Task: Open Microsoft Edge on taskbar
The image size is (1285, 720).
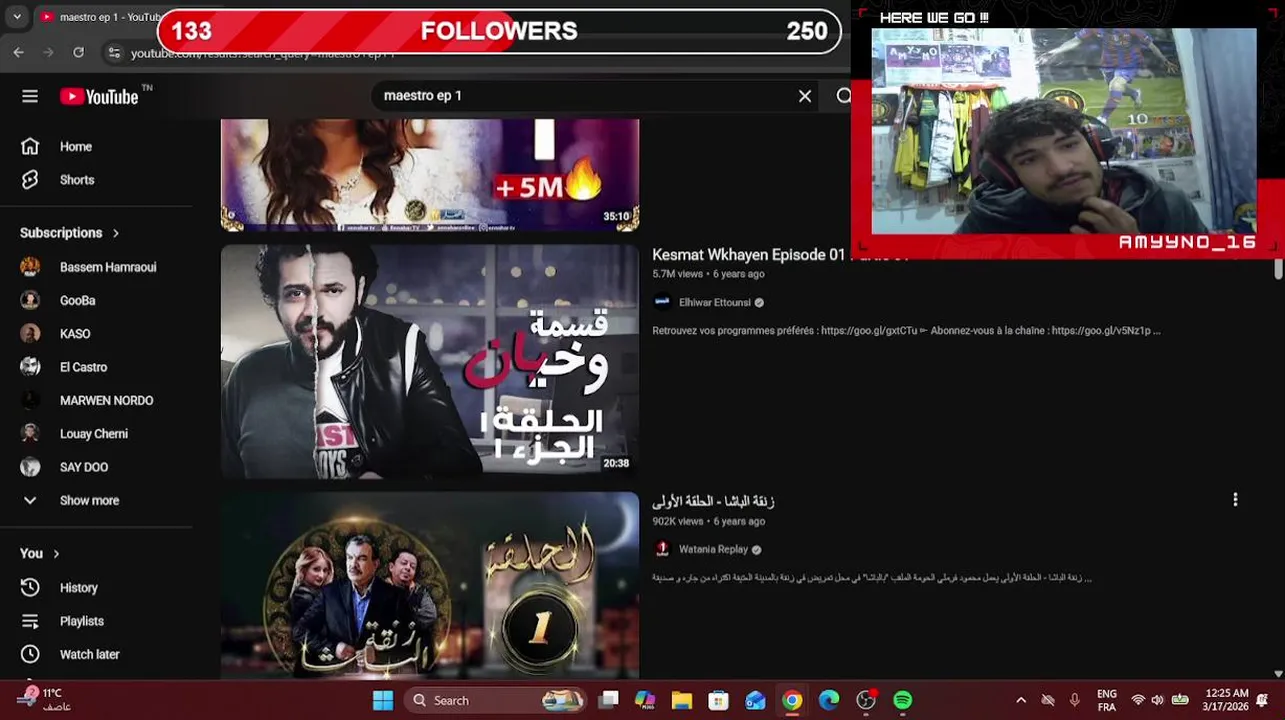Action: click(829, 700)
